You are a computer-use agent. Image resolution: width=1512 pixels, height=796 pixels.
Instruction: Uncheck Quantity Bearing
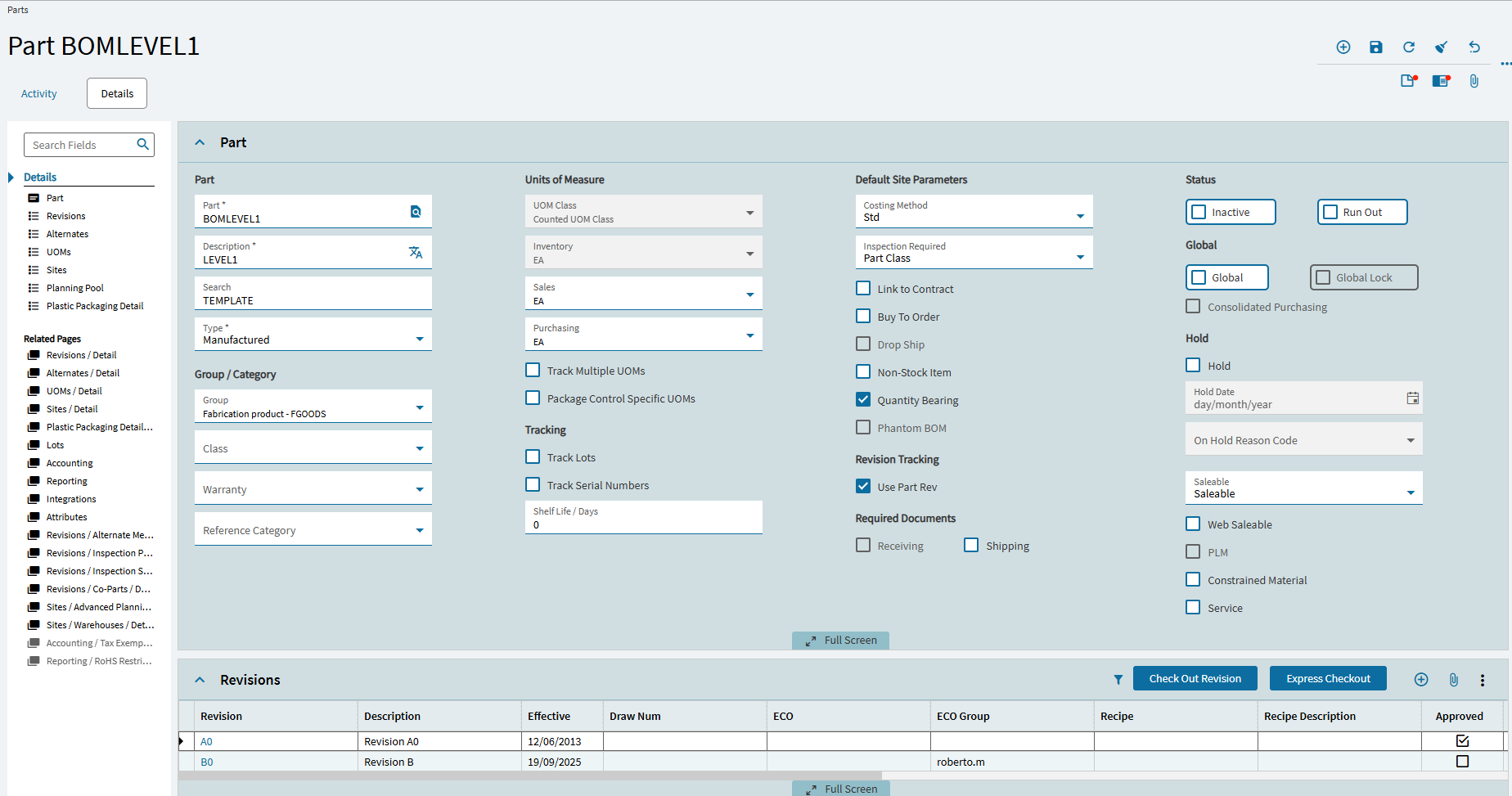[x=863, y=400]
